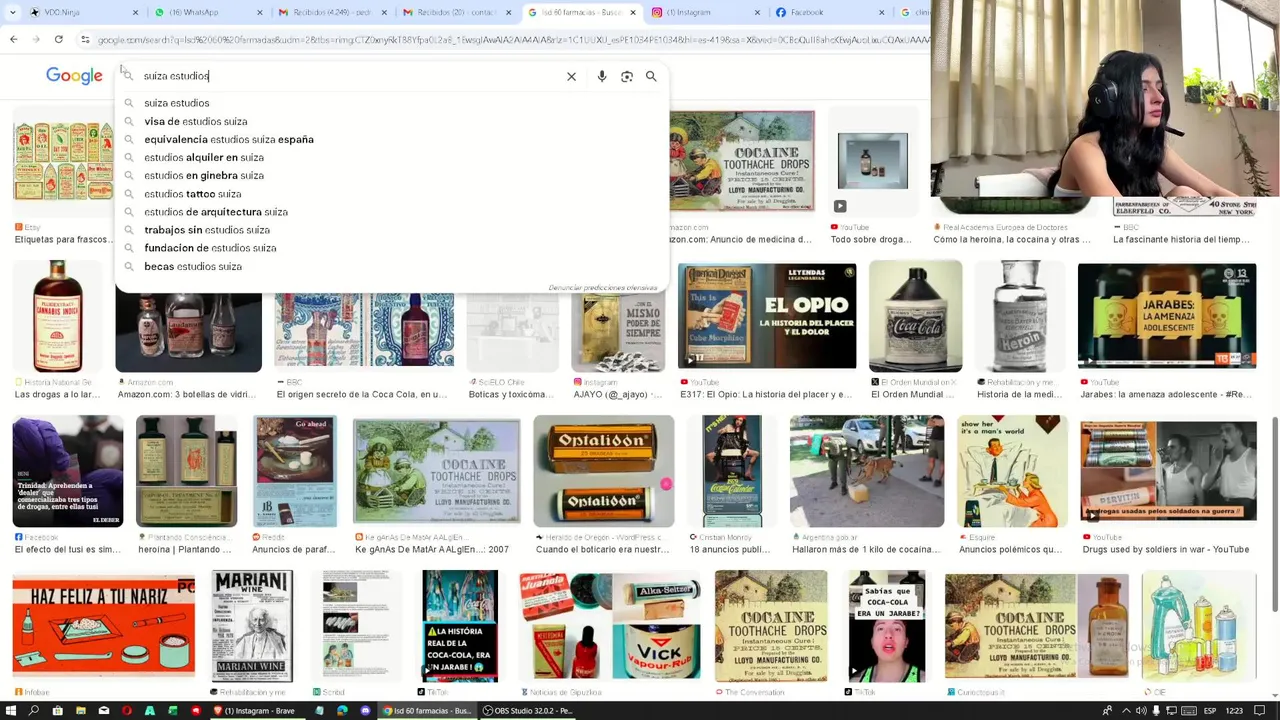Open the Optalidón tins image result

click(x=604, y=471)
